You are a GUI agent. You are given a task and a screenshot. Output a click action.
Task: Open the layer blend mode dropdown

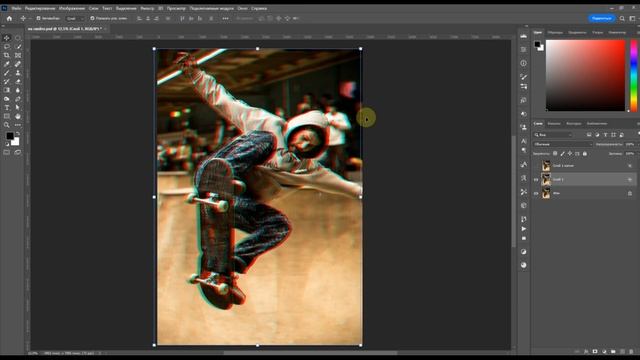pos(562,144)
